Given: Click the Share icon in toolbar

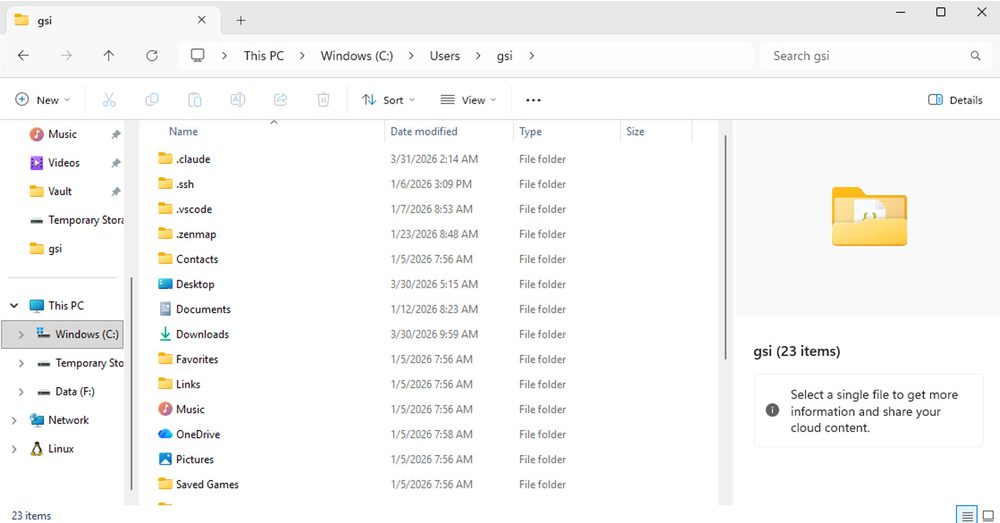Looking at the screenshot, I should pyautogui.click(x=281, y=100).
